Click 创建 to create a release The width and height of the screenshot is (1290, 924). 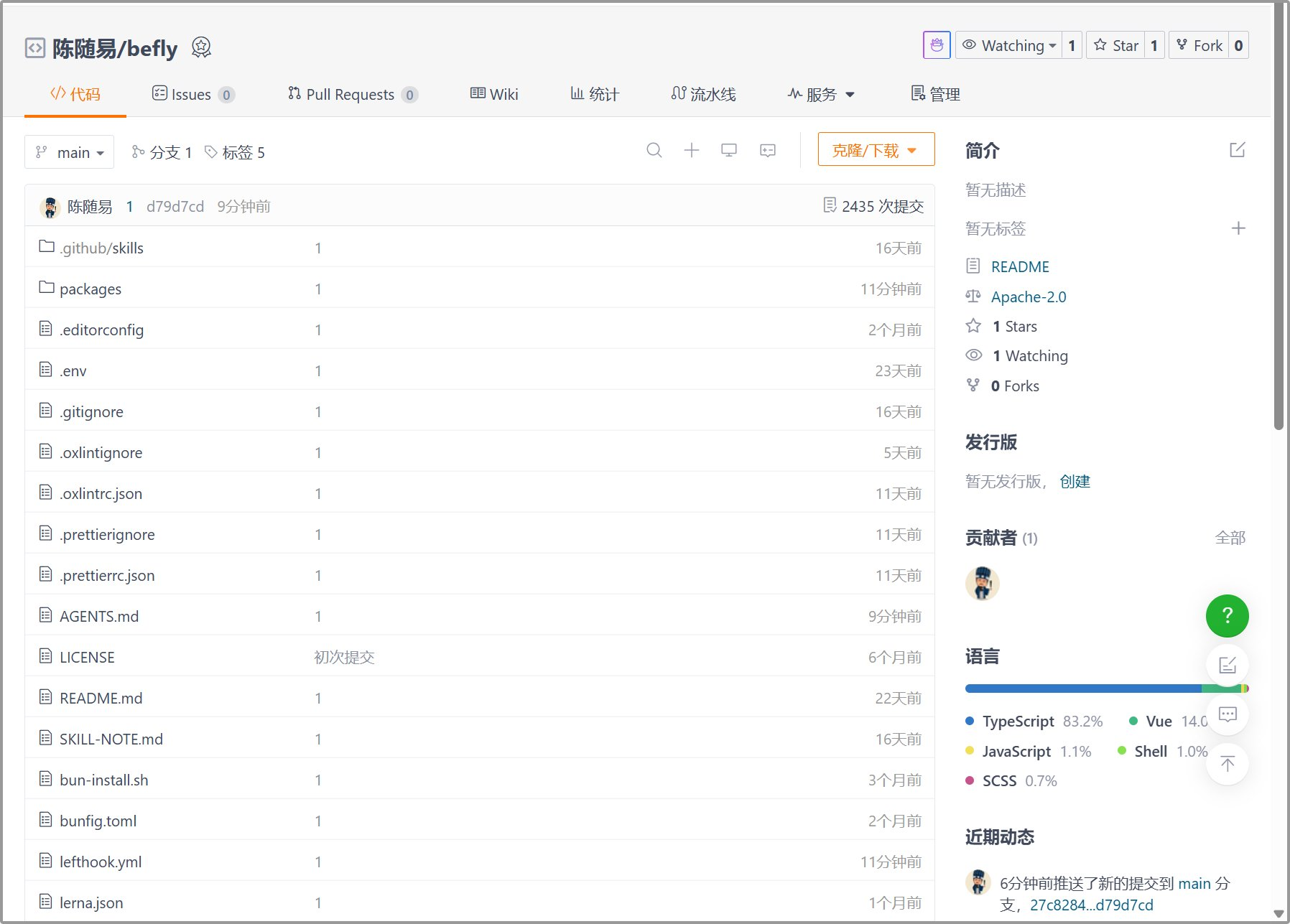click(1075, 481)
